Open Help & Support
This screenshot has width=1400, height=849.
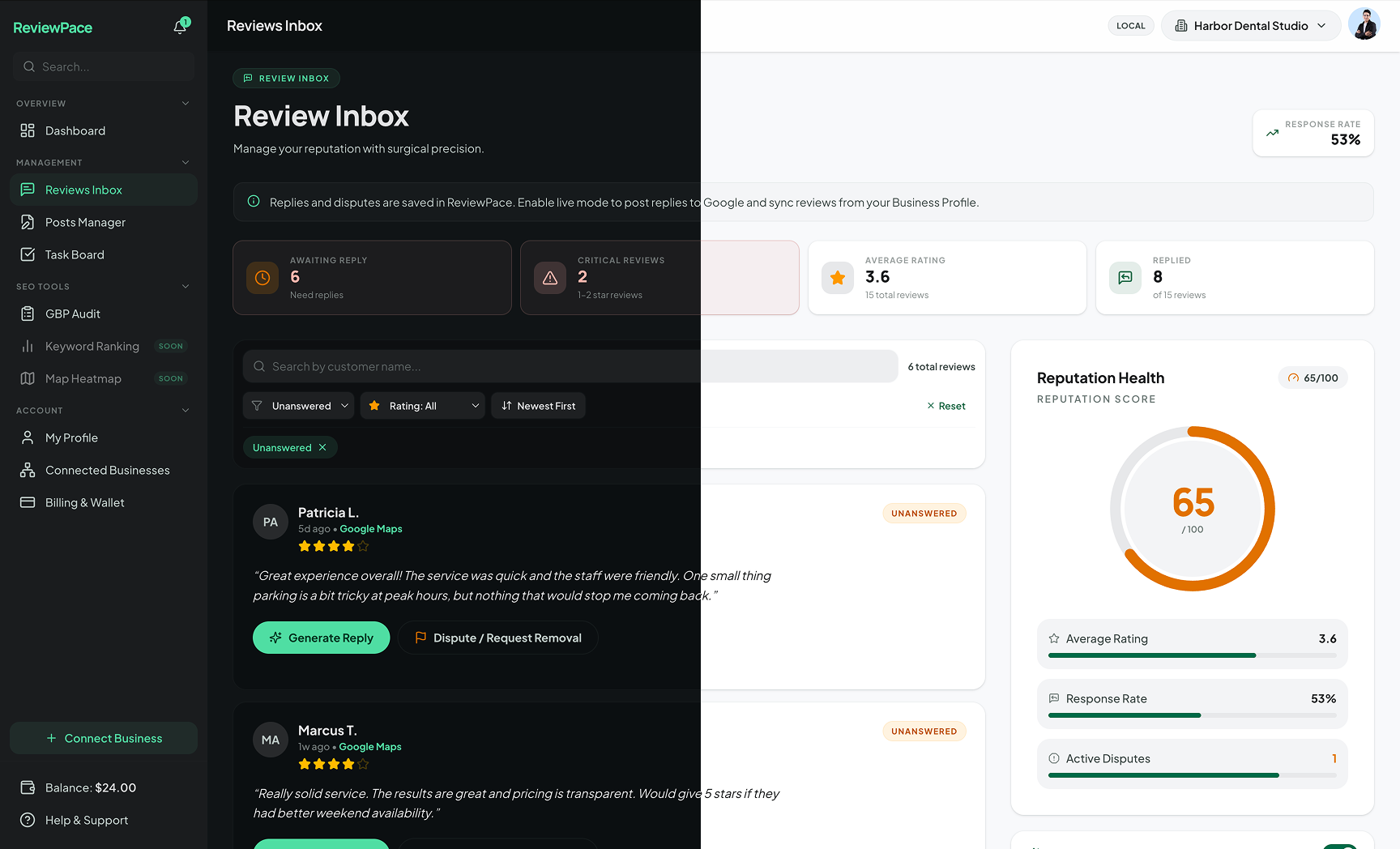[86, 820]
